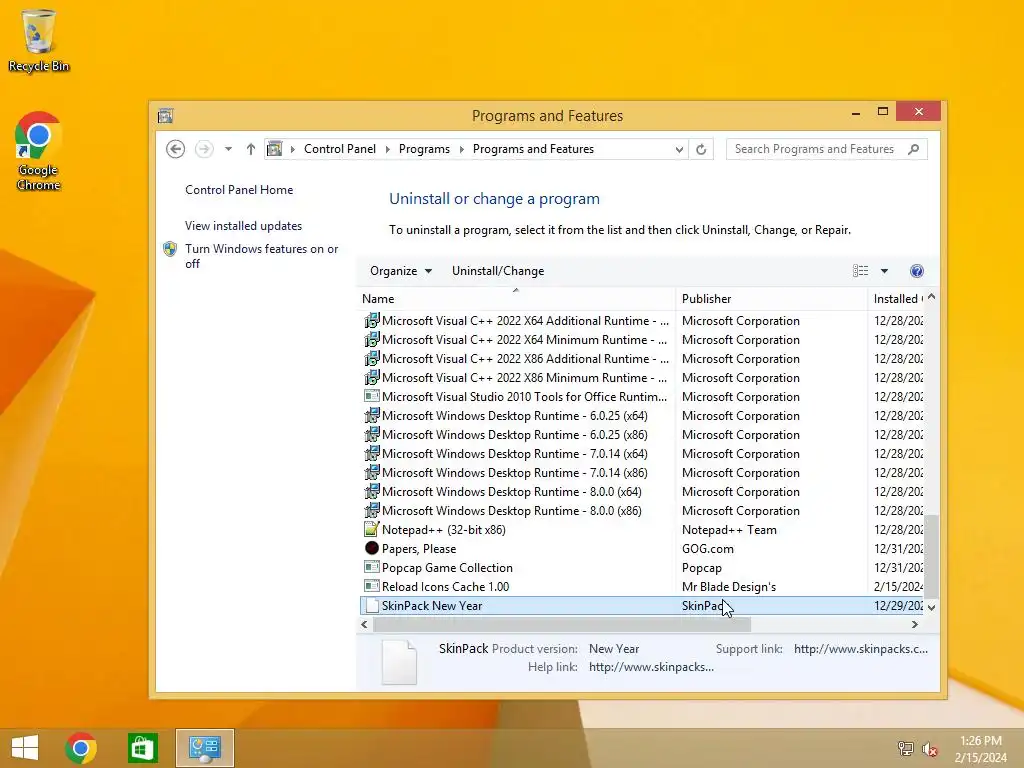Click the breadcrumb root arrow before Control Panel
This screenshot has height=768, width=1024.
coord(292,149)
